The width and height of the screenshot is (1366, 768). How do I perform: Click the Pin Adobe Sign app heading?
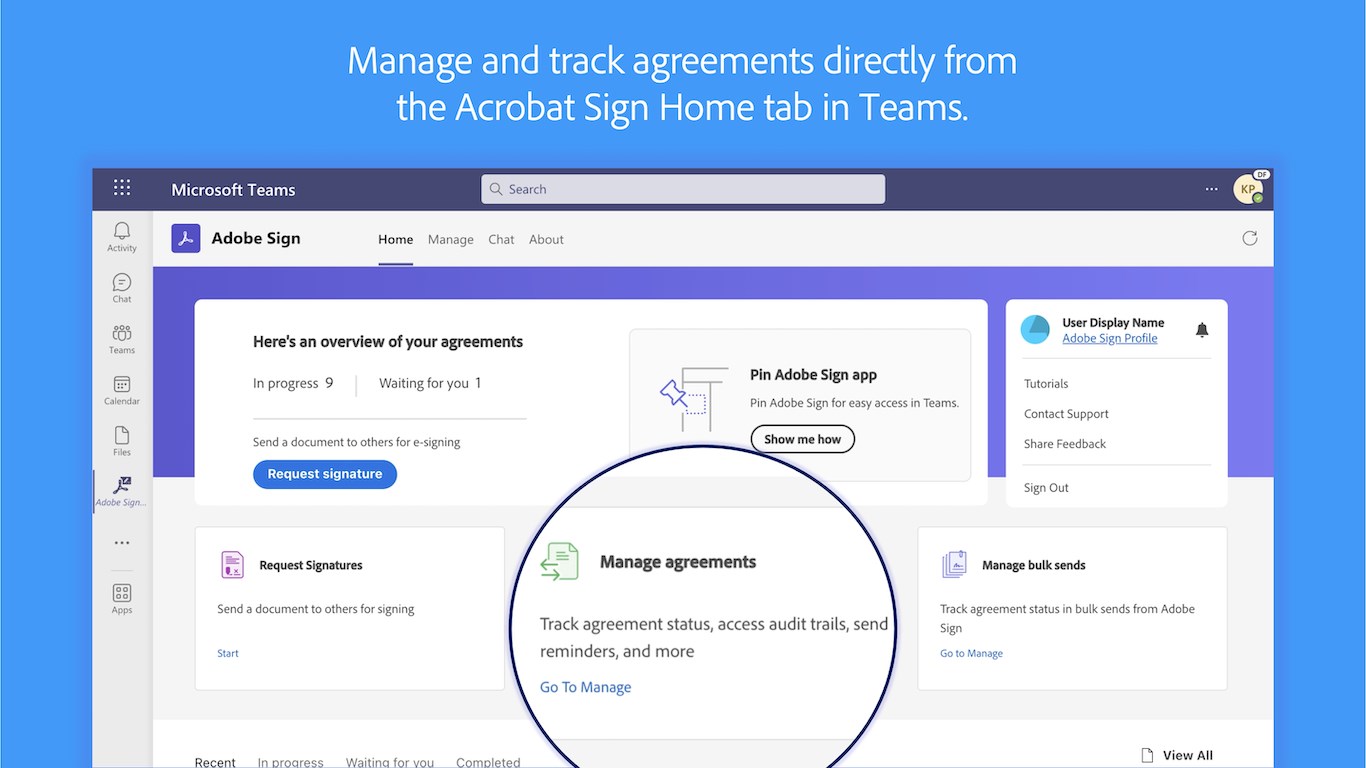click(x=813, y=375)
